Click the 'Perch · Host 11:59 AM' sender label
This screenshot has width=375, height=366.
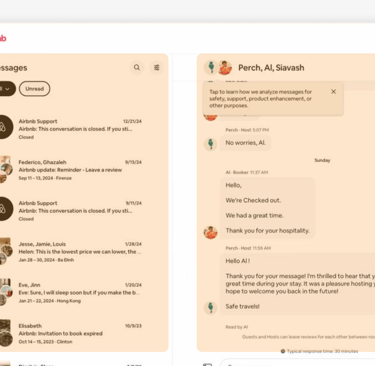tap(248, 248)
